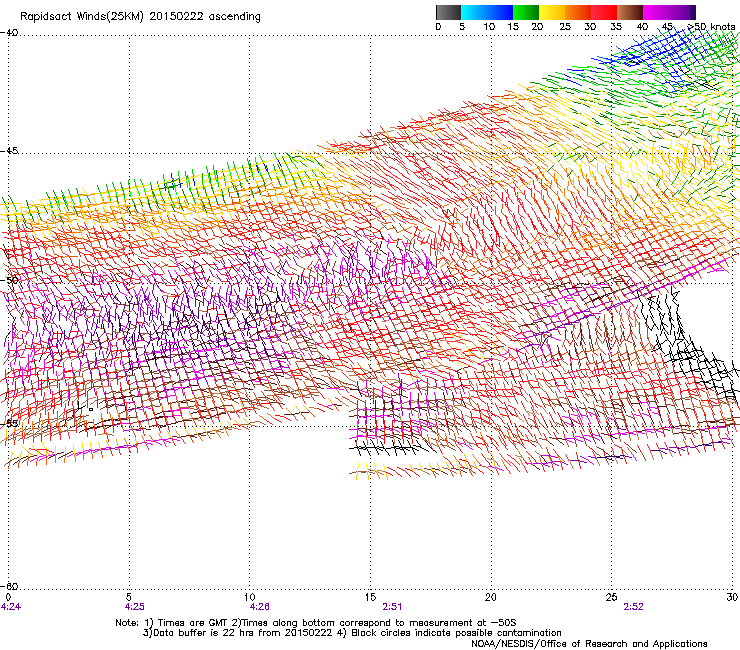Click the '0' longitude axis label
740x650 pixels.
coord(8,597)
